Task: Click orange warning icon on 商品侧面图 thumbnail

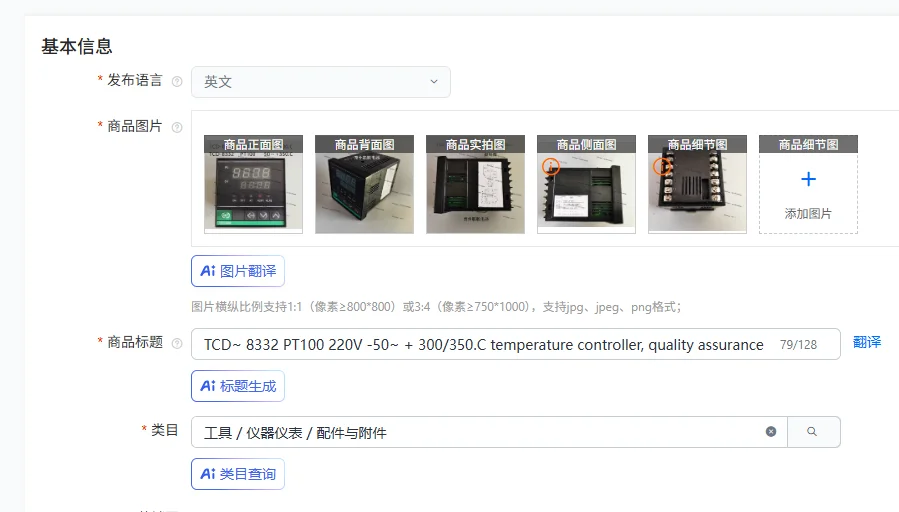Action: [x=551, y=166]
